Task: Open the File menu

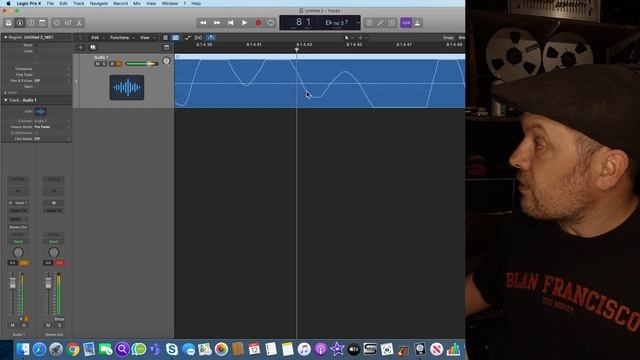Action: coord(50,3)
